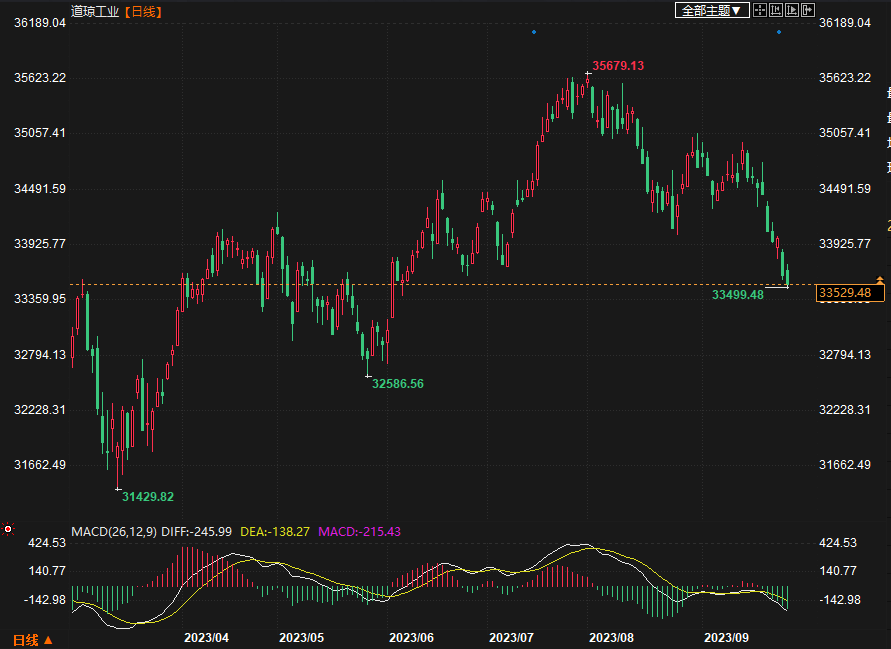Click the 32586.56 low price label
891x649 pixels.
398,384
